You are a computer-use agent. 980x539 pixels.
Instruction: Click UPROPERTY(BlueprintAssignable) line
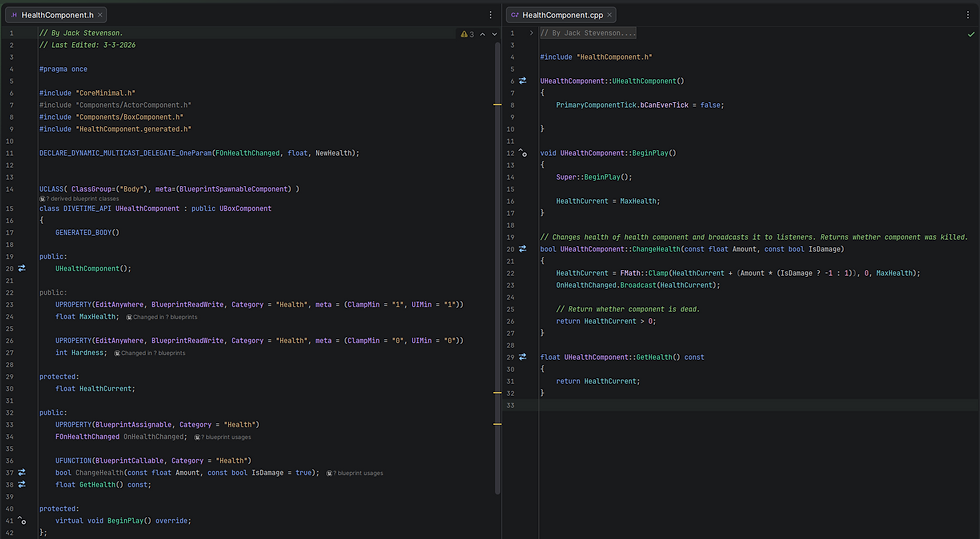click(x=158, y=425)
